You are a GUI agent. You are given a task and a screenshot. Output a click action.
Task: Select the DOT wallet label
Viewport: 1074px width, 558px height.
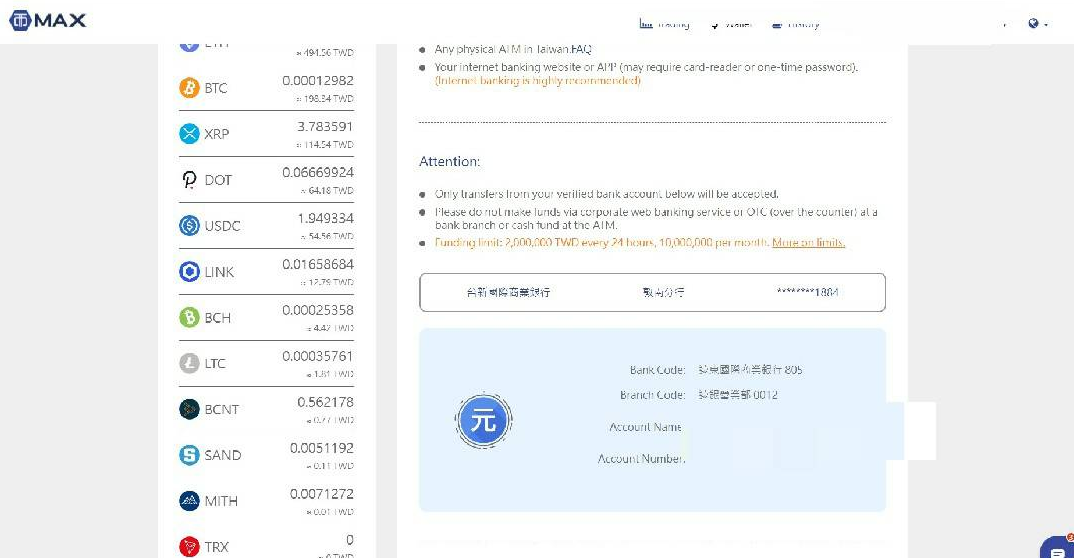[218, 180]
